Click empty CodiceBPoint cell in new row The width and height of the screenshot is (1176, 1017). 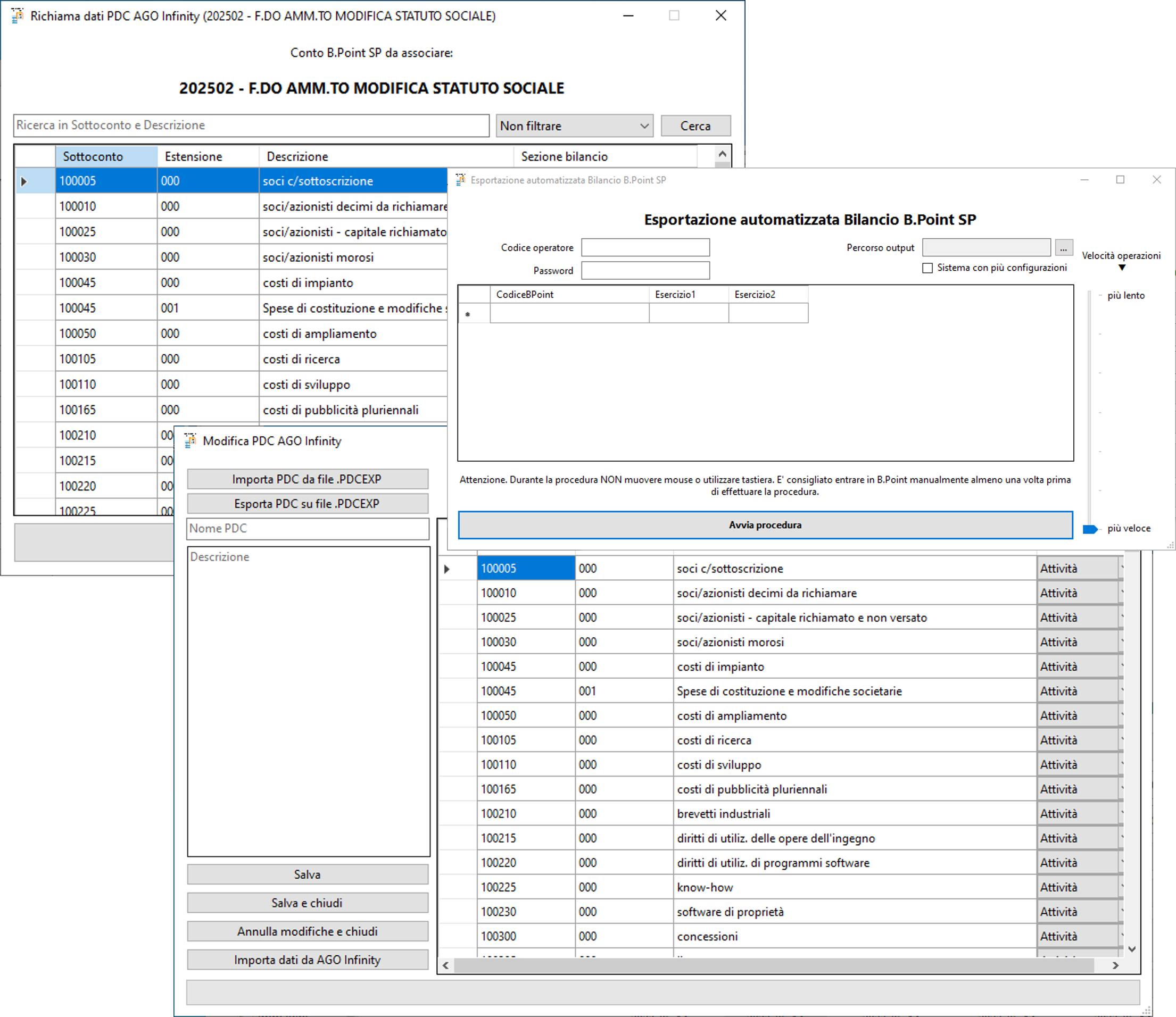click(x=569, y=313)
